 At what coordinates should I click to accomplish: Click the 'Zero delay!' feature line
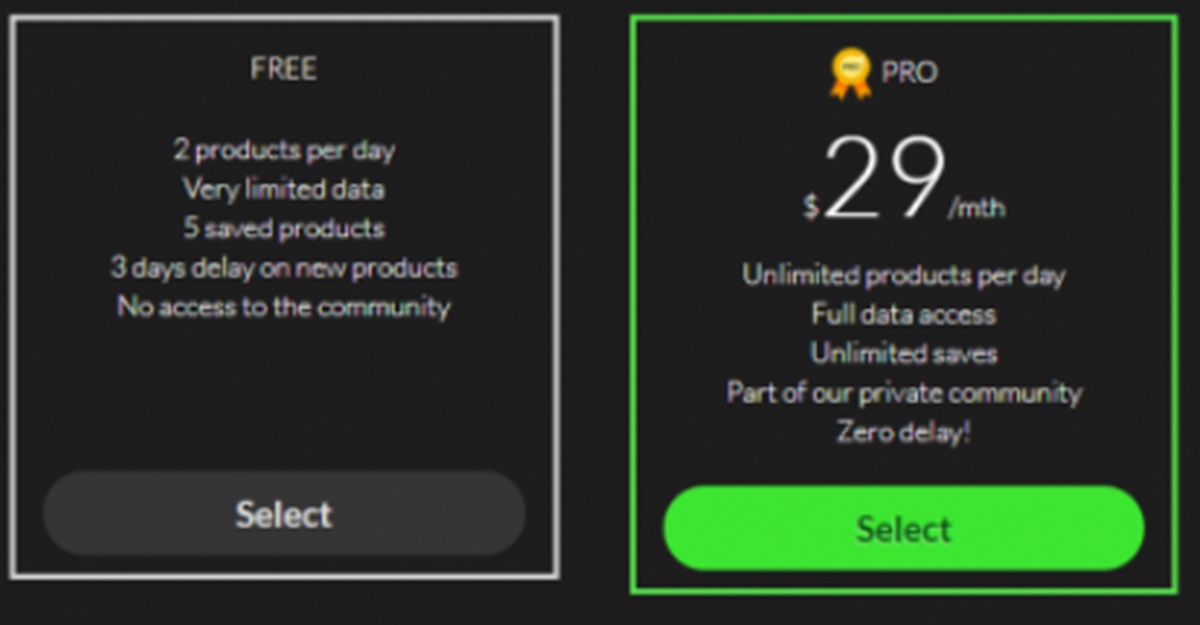pyautogui.click(x=903, y=432)
